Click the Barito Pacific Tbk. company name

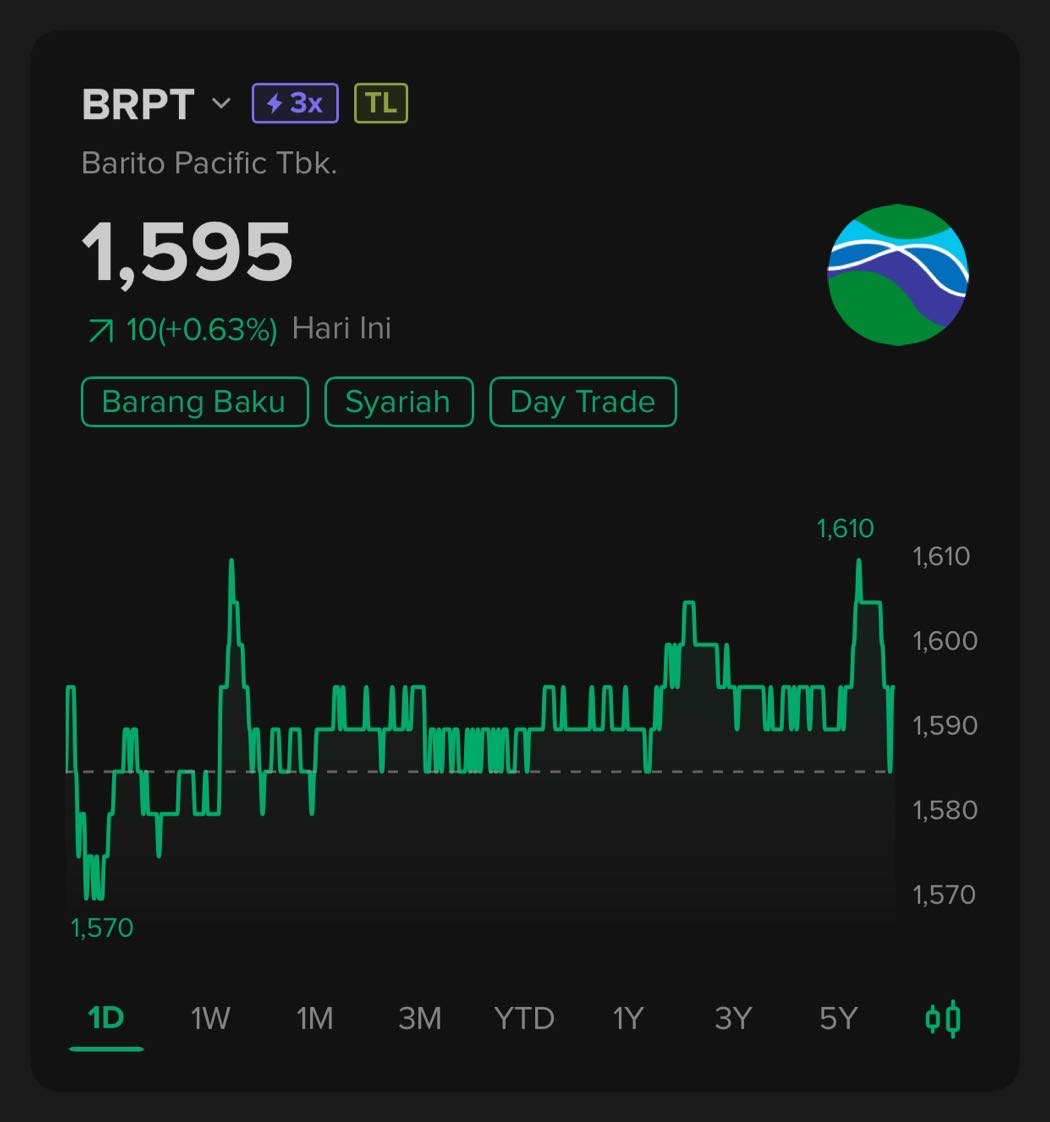pos(208,162)
